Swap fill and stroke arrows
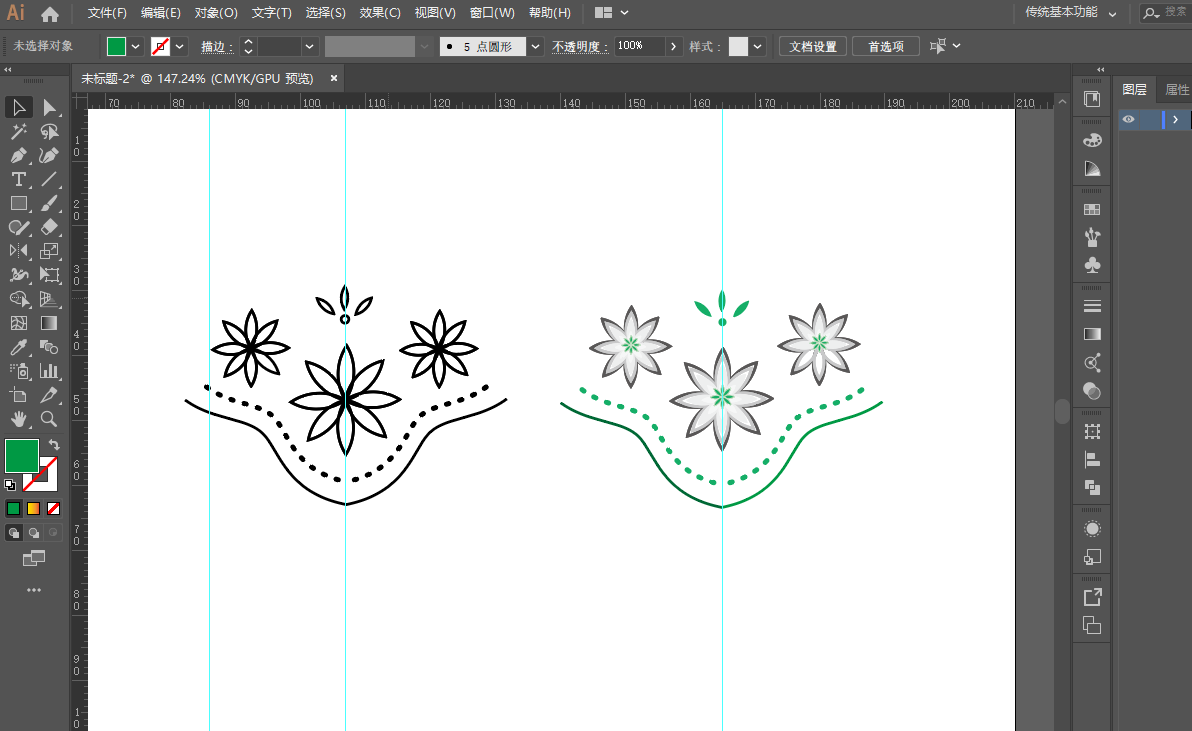This screenshot has height=731, width=1192. coord(54,445)
